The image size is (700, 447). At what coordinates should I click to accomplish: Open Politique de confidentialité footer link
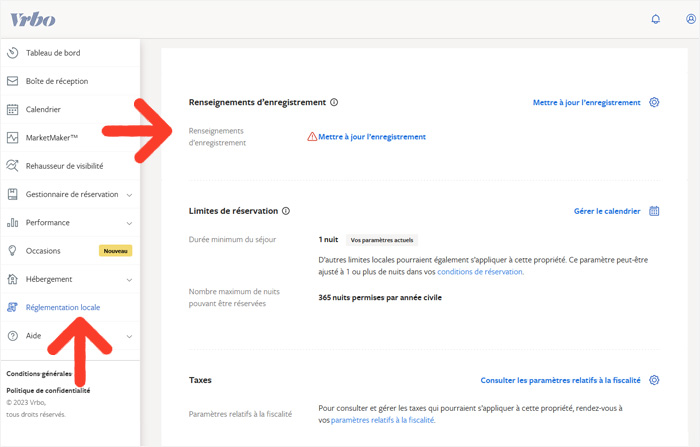[48, 390]
